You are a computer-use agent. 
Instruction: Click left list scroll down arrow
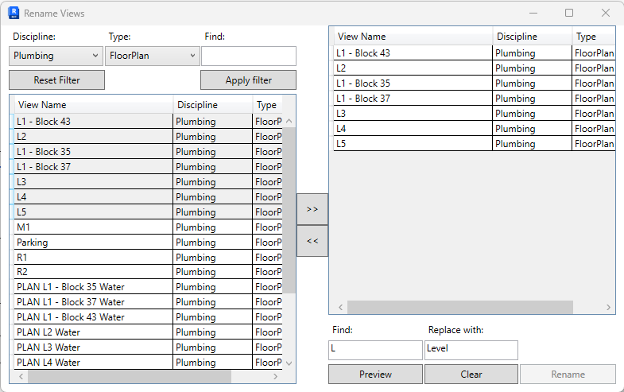289,363
